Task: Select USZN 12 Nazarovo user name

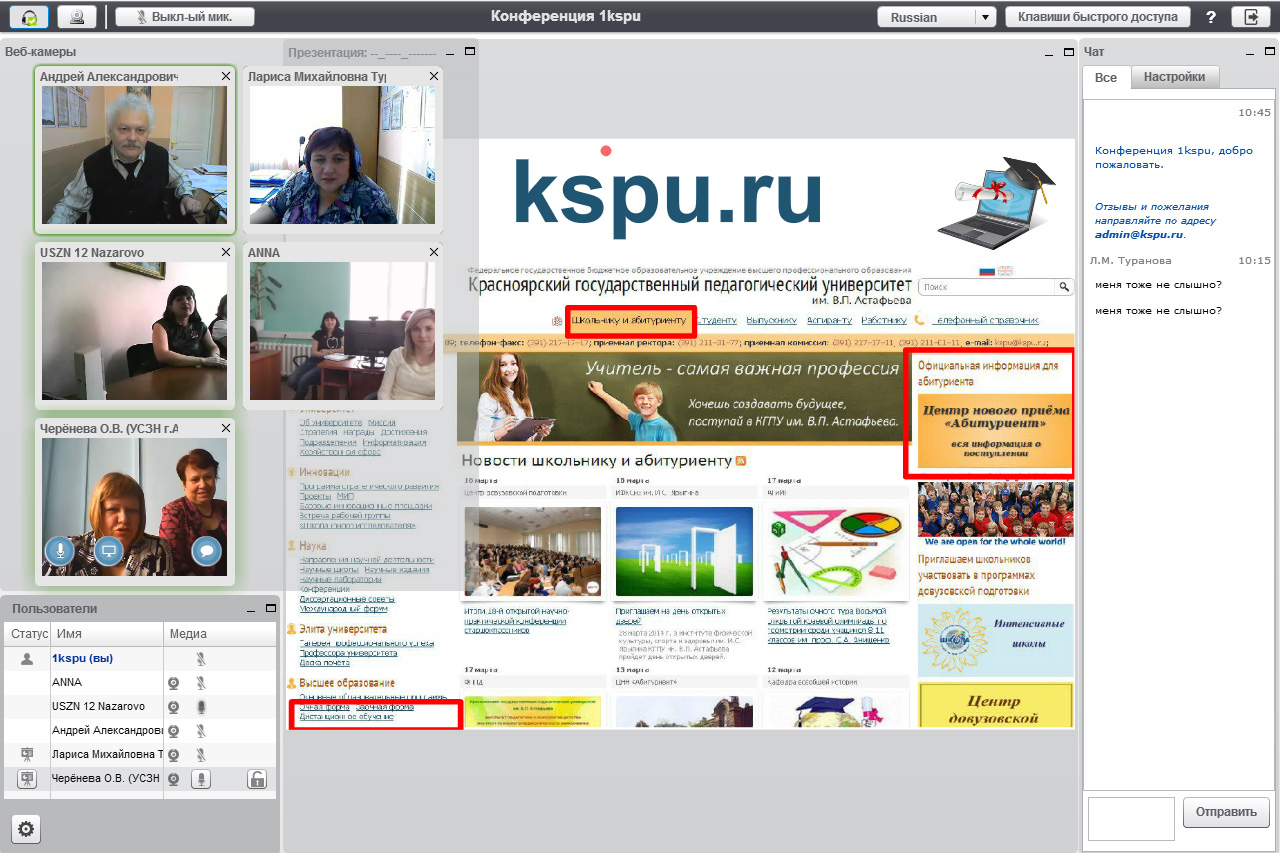Action: point(98,707)
